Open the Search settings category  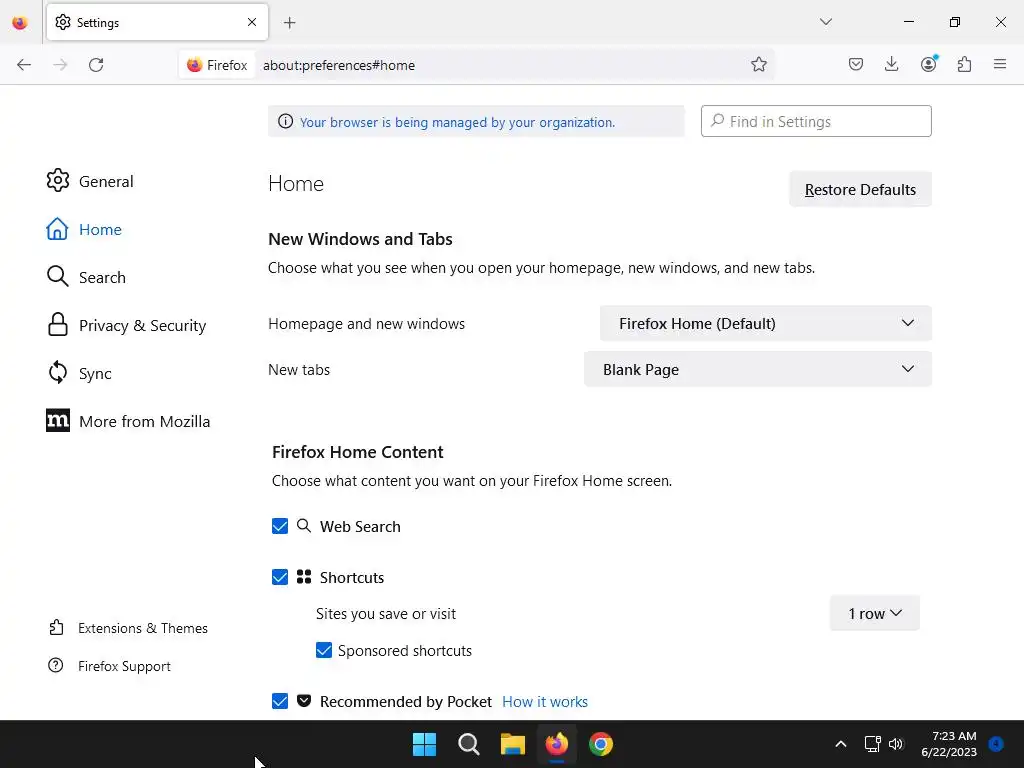tap(86, 277)
